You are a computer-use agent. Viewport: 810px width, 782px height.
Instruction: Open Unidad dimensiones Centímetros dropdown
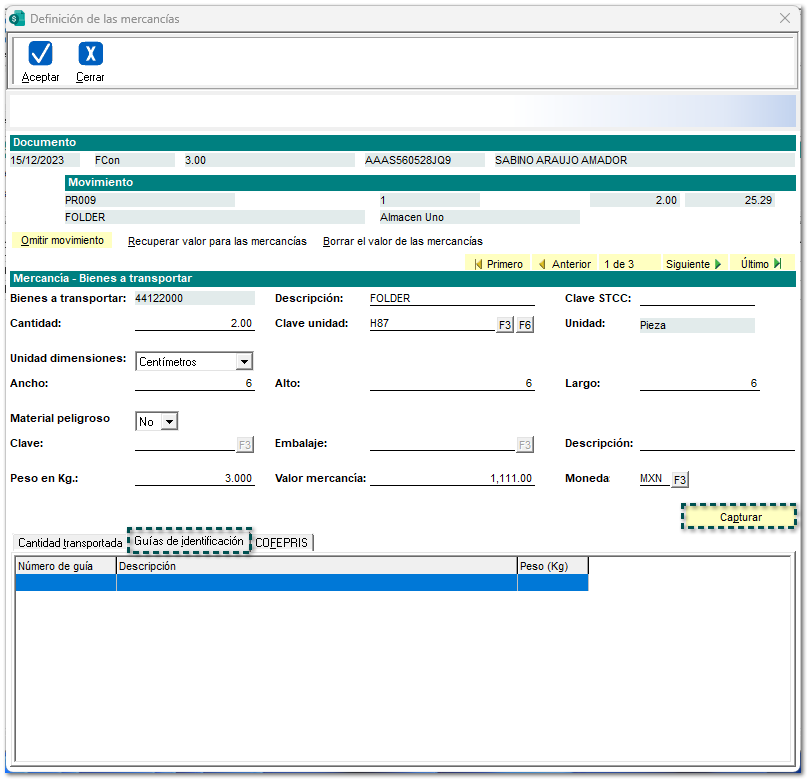pos(244,362)
